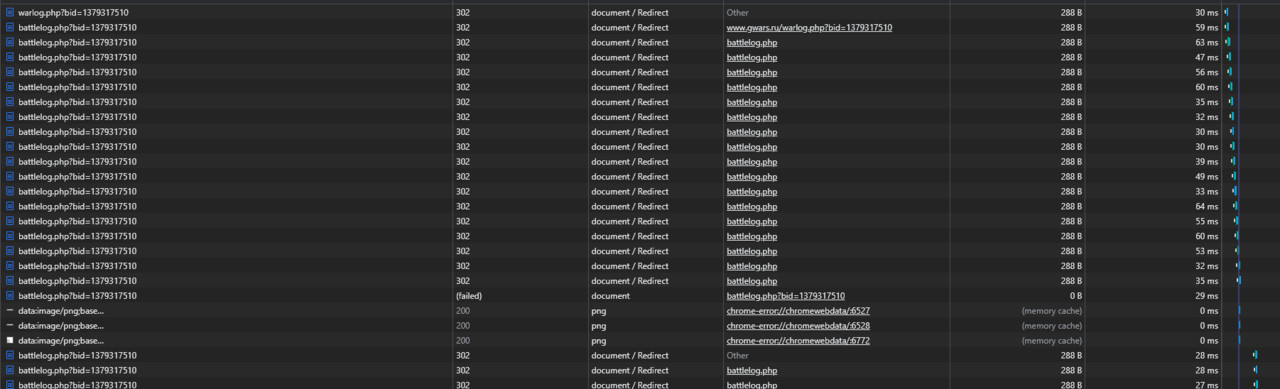Click the (memory cache) size for the :6527 image
The image size is (1280, 389).
(x=1052, y=311)
